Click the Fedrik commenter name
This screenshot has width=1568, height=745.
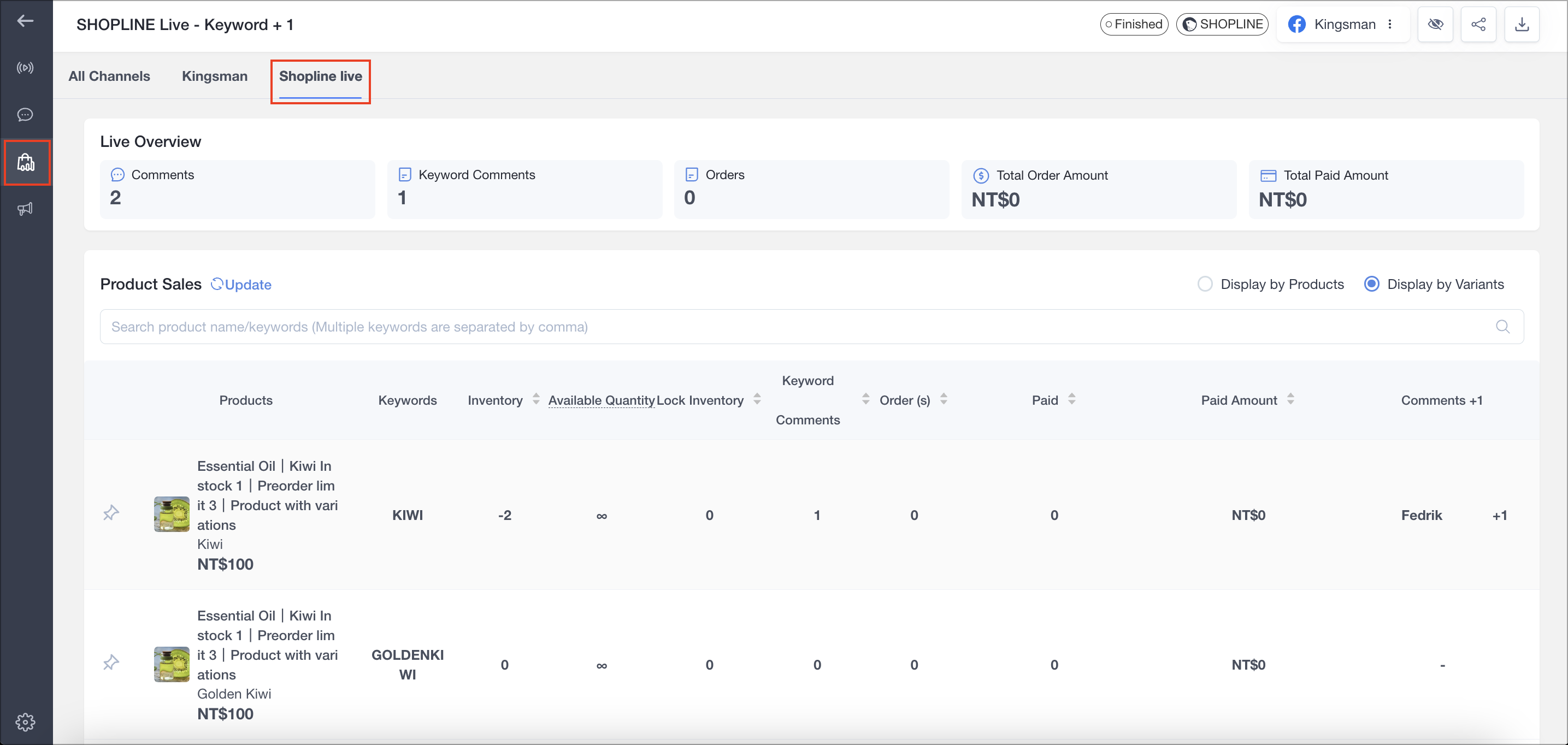(1421, 516)
